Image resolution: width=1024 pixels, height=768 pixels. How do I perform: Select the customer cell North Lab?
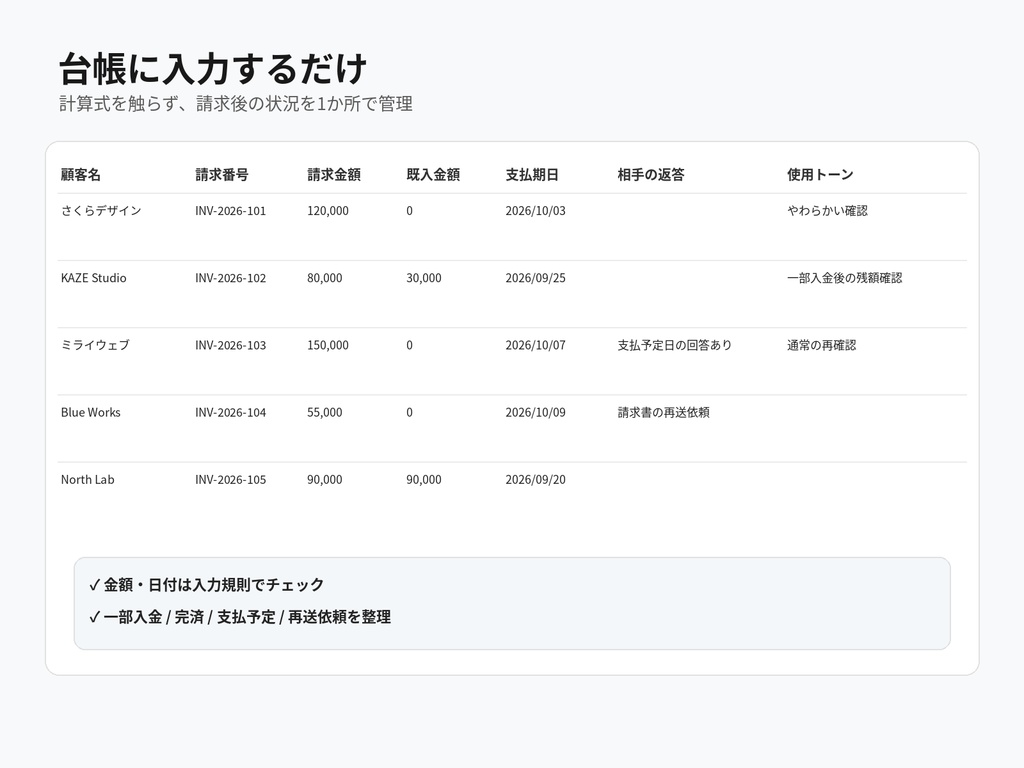click(x=88, y=479)
